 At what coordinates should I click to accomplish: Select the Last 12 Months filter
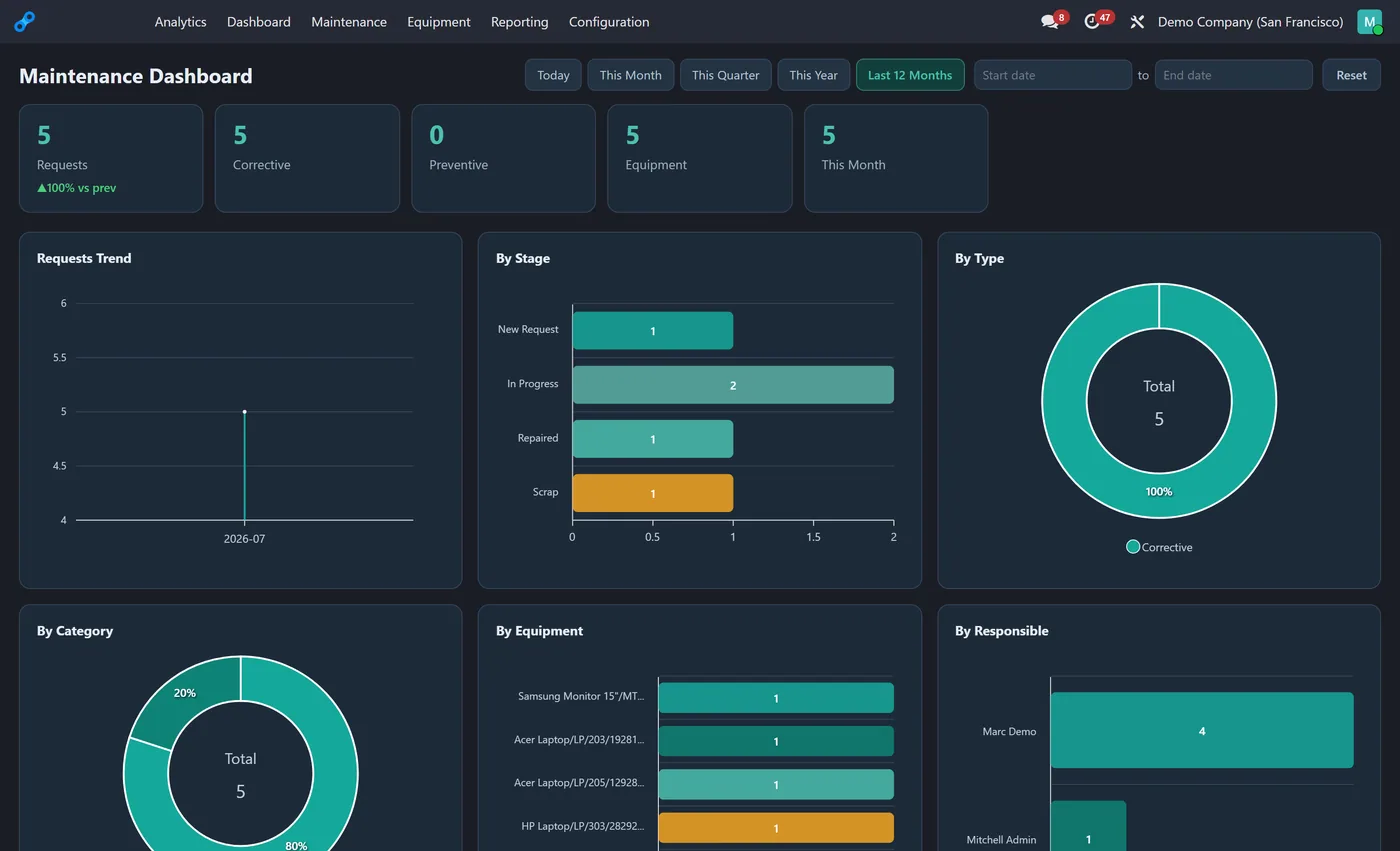click(910, 75)
